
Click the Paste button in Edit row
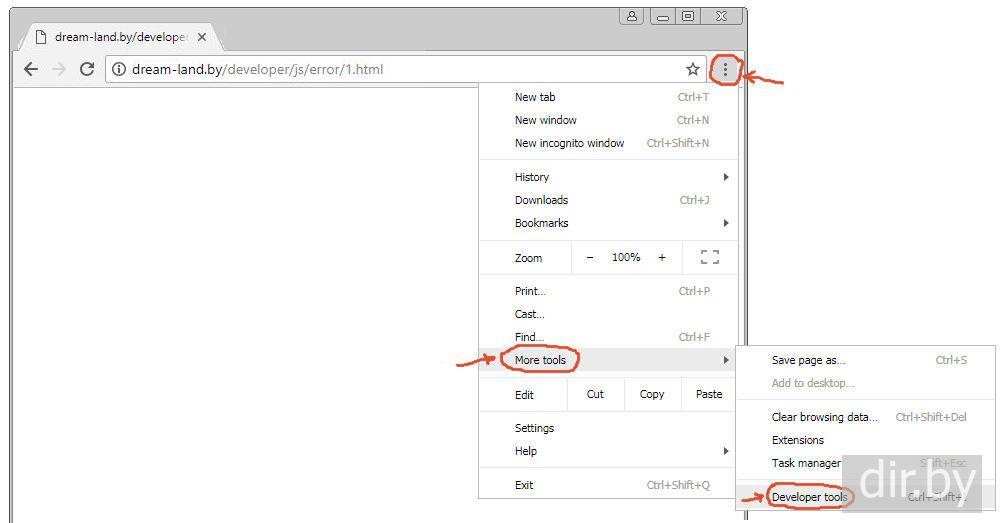click(x=709, y=394)
